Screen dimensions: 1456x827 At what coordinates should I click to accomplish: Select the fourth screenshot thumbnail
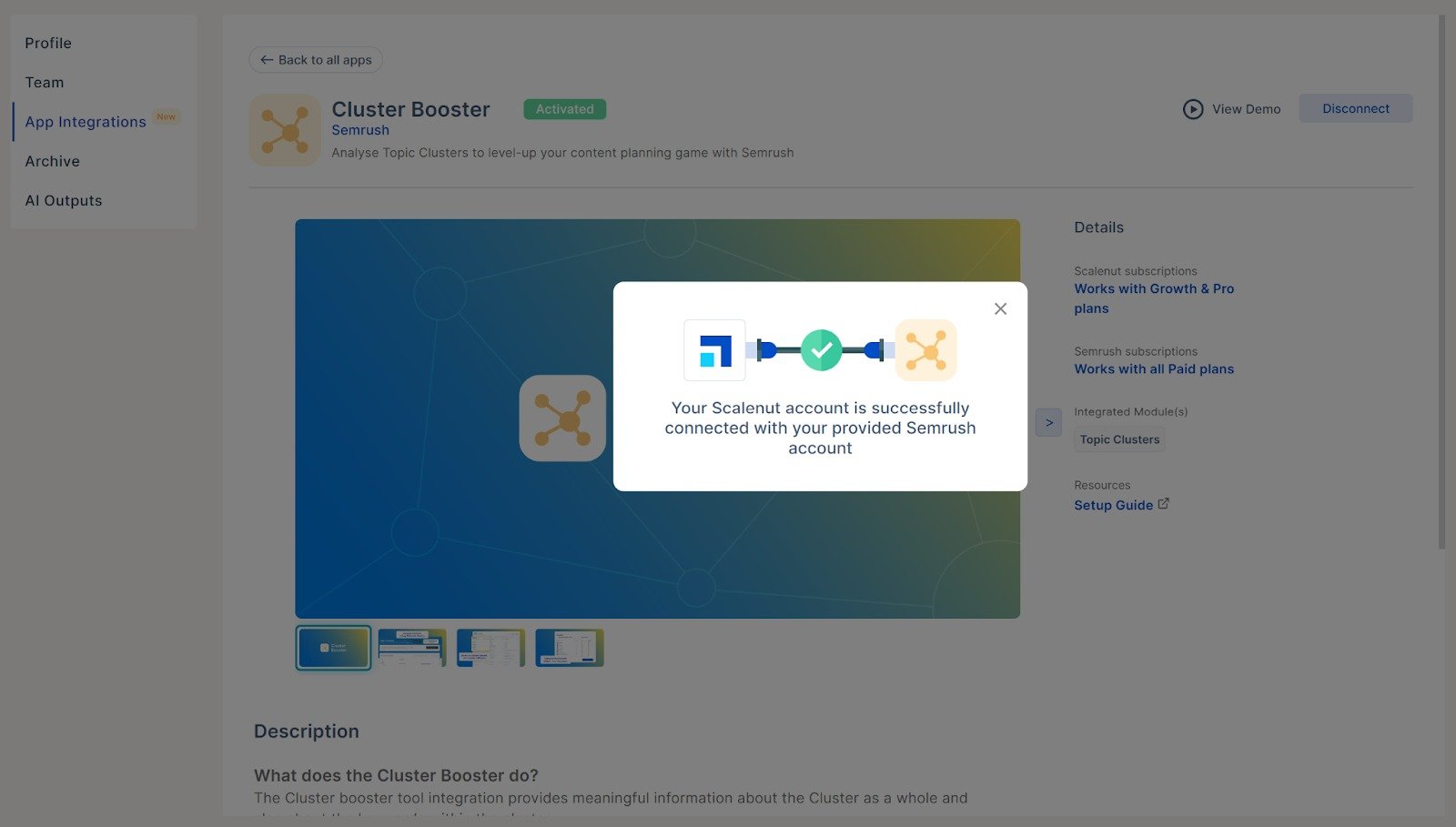(570, 648)
